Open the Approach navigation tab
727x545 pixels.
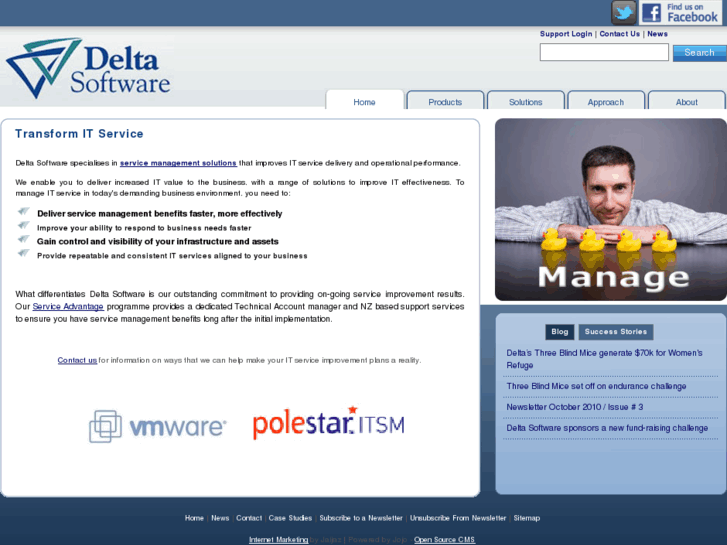(606, 102)
